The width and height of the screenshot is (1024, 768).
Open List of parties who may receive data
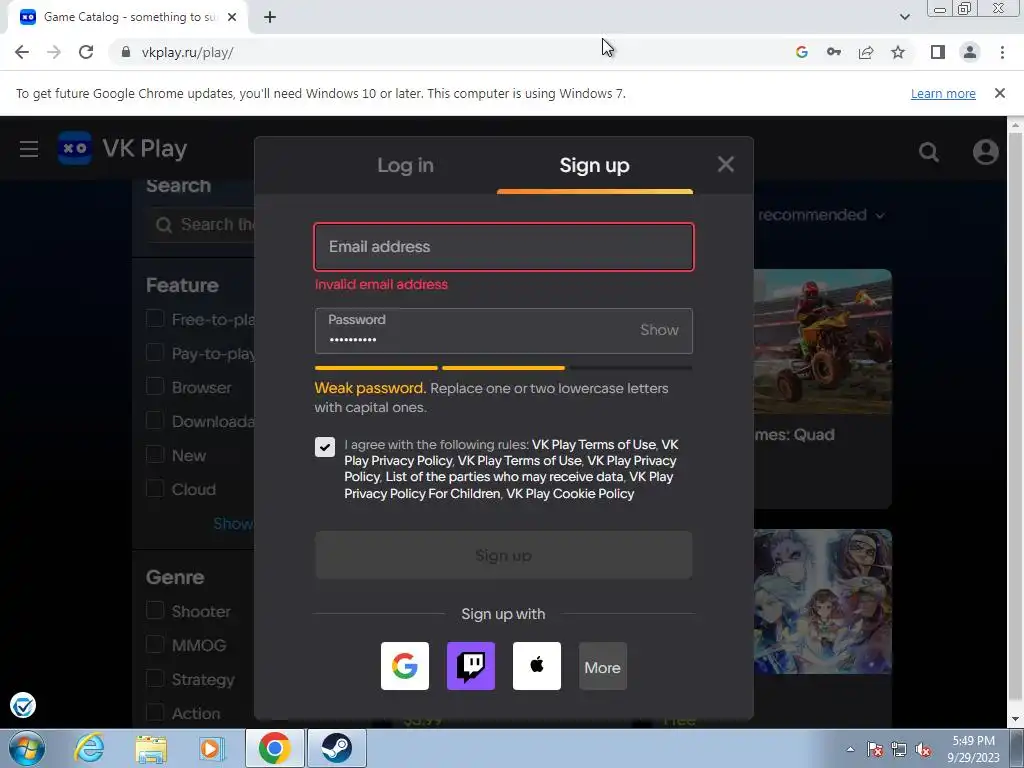pyautogui.click(x=504, y=477)
